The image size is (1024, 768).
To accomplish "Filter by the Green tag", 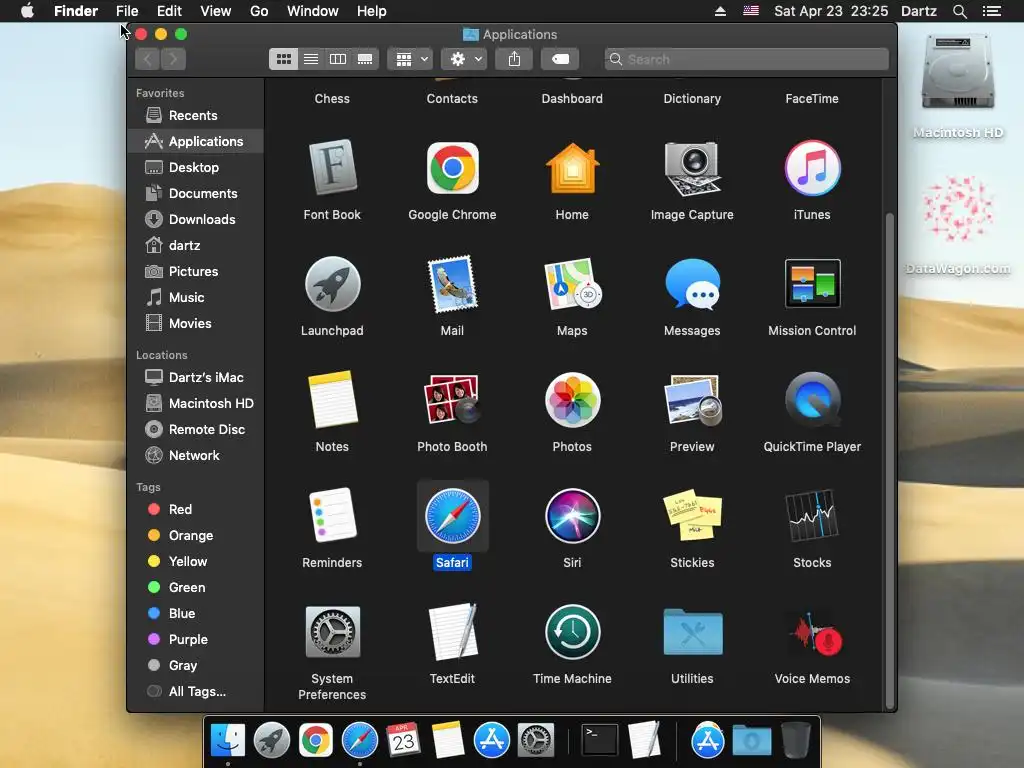I will coord(195,588).
